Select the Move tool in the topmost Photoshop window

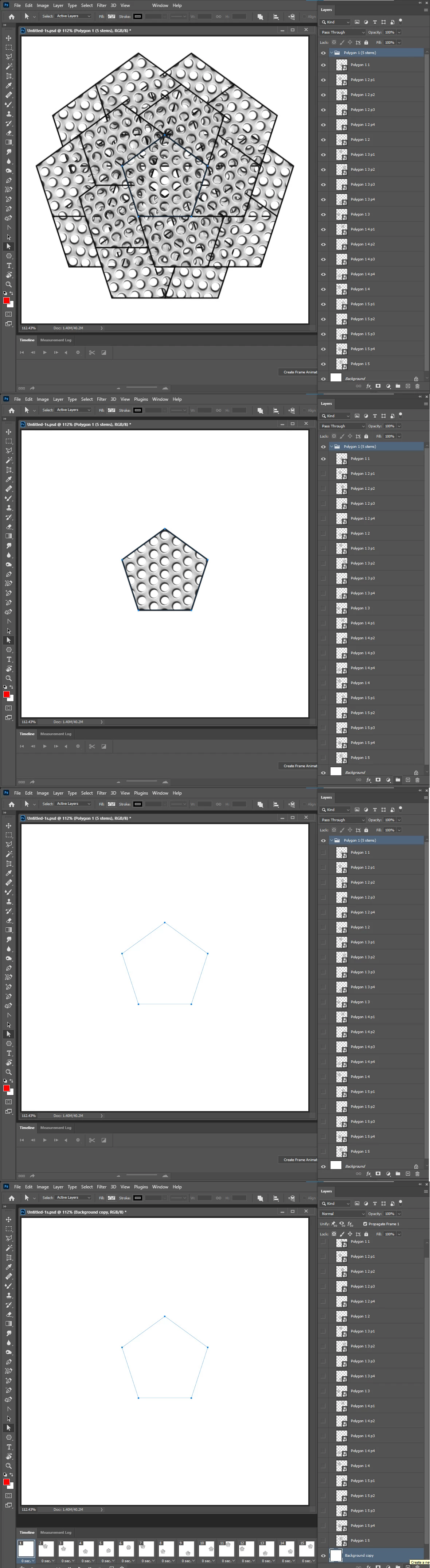8,38
